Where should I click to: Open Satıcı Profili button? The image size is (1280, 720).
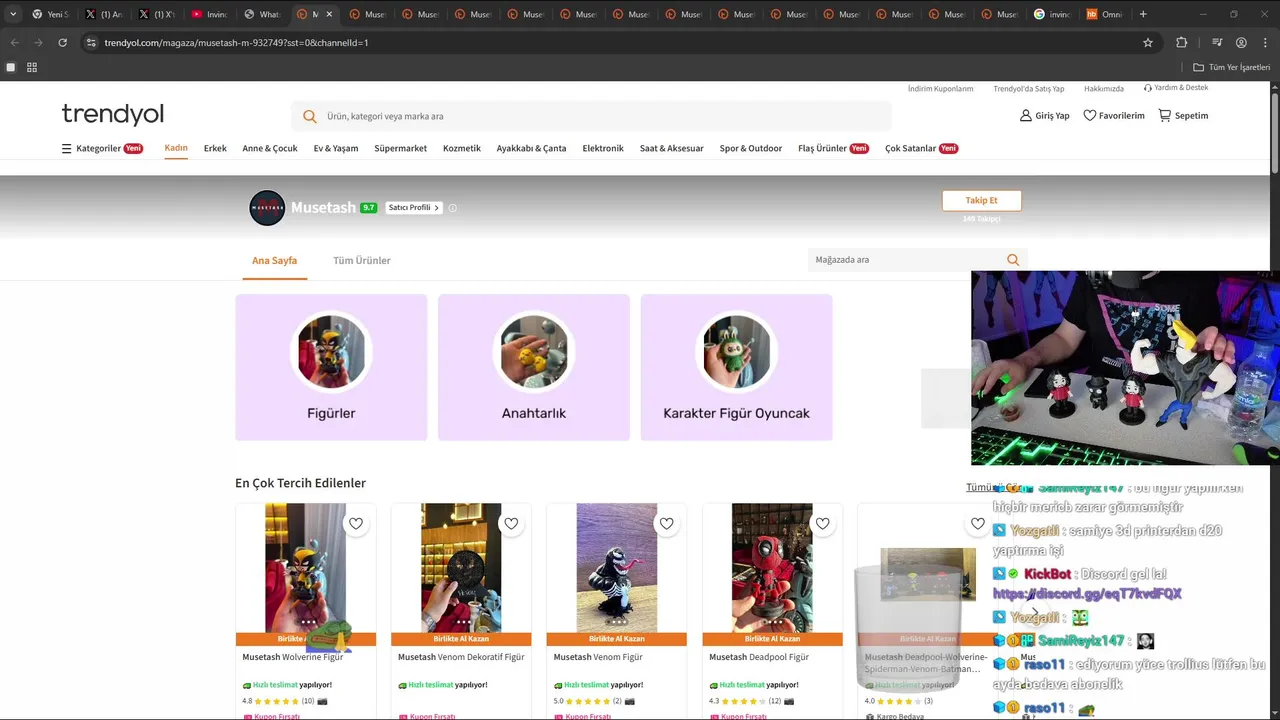(413, 208)
